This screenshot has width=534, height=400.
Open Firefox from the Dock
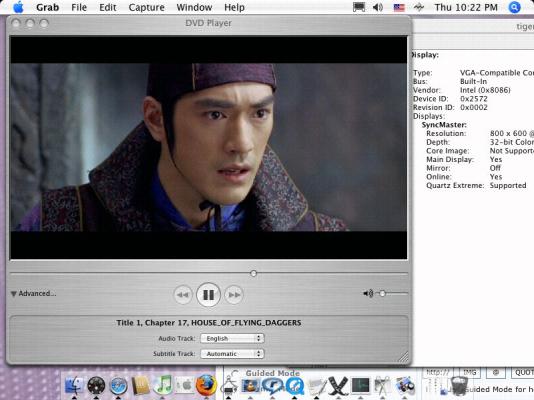click(x=206, y=385)
